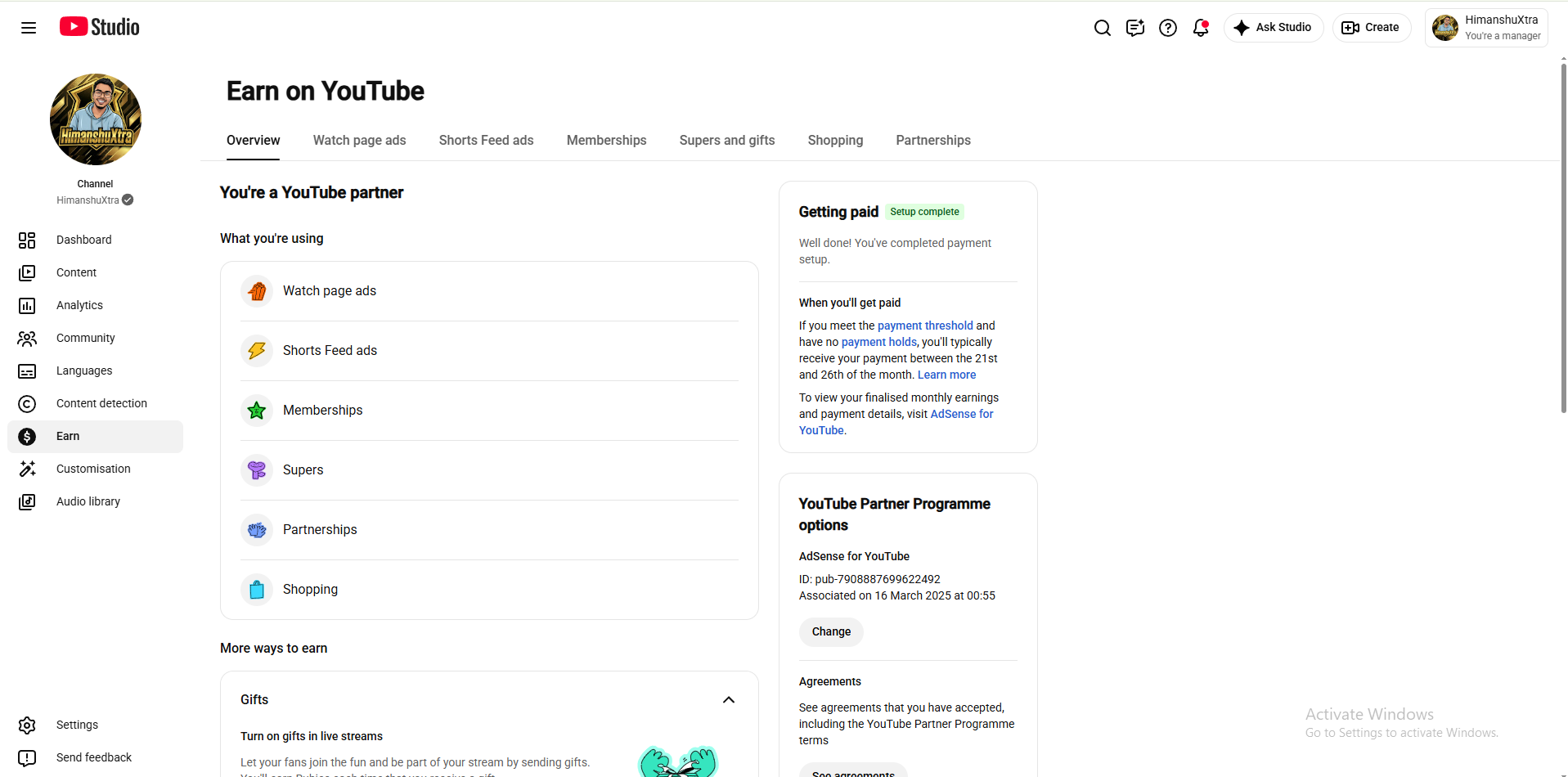Open Audio library in the sidebar

(95, 501)
